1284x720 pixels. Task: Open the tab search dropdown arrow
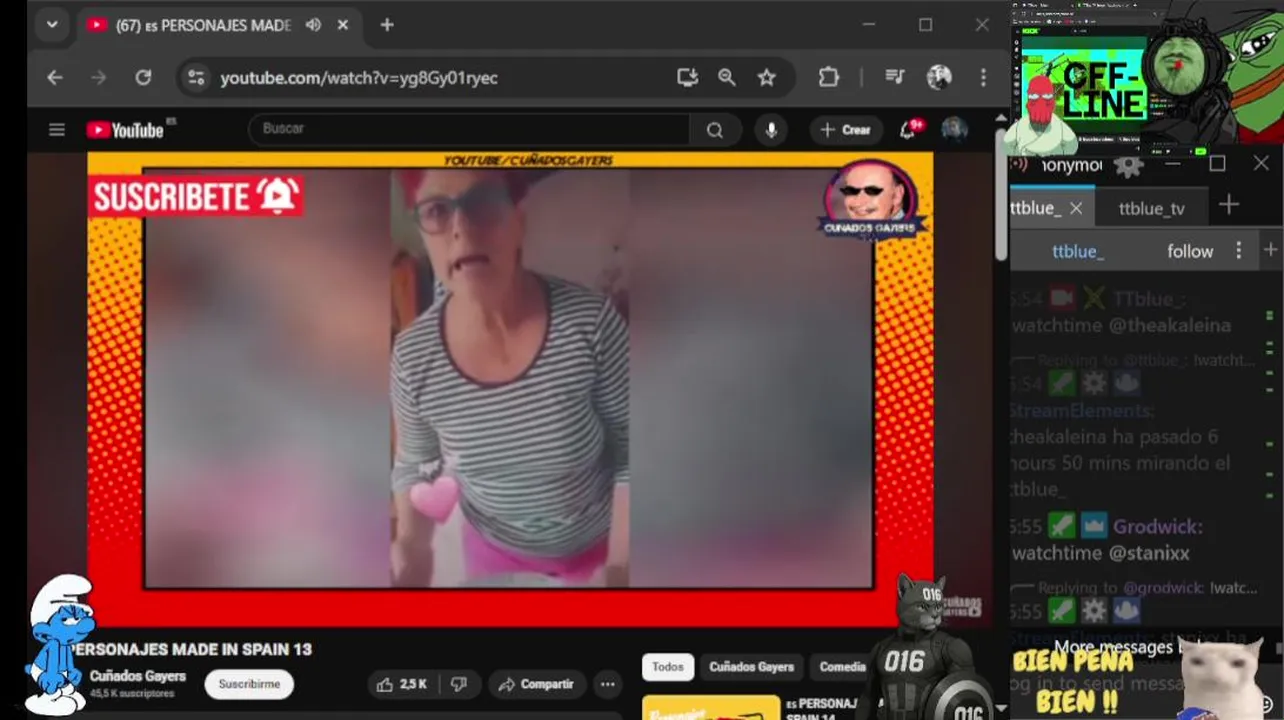tap(52, 25)
